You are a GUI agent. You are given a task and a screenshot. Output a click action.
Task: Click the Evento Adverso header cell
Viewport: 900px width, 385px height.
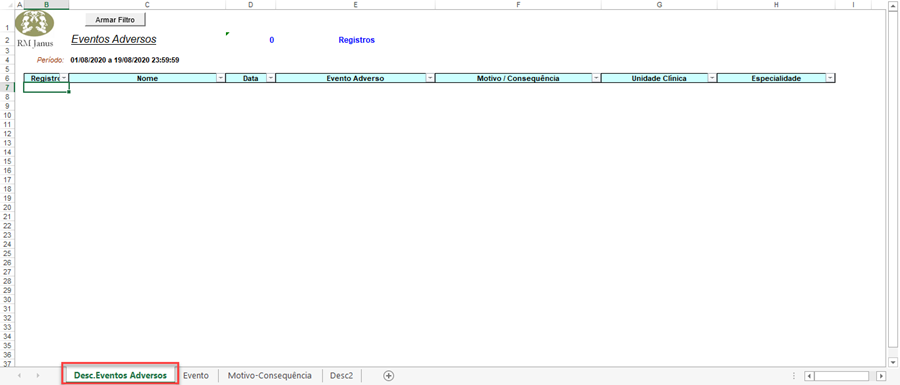(355, 78)
